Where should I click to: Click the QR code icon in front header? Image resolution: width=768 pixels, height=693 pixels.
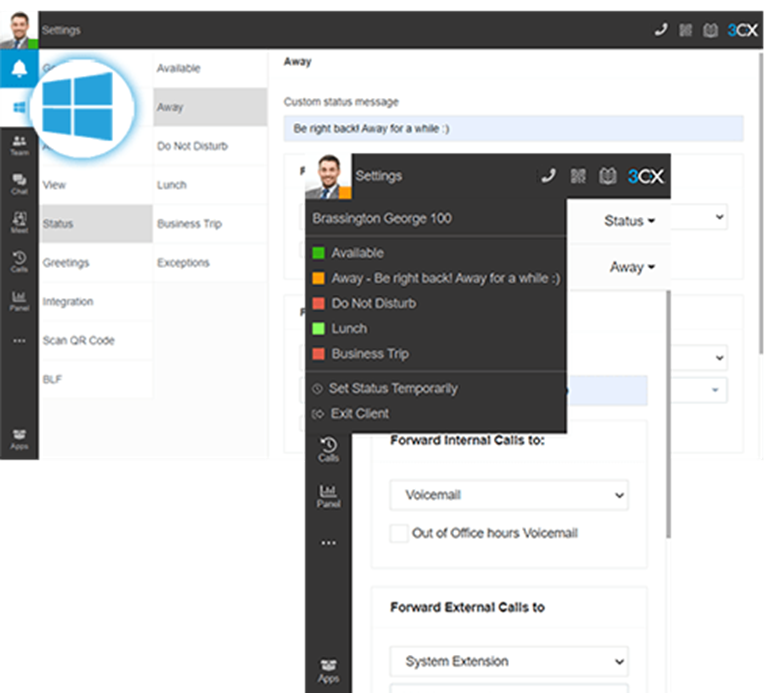pos(578,176)
